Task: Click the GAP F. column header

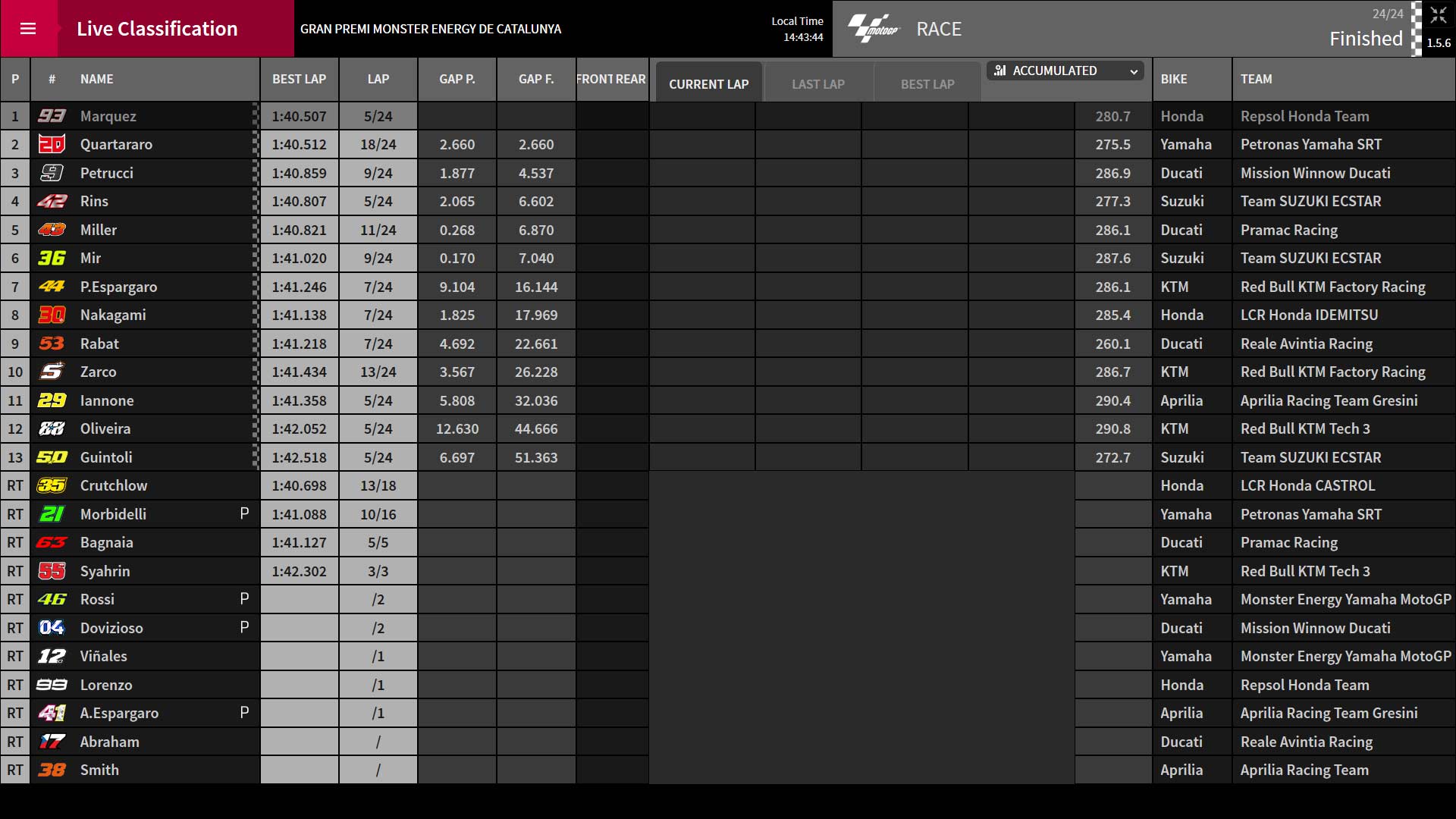Action: (536, 79)
